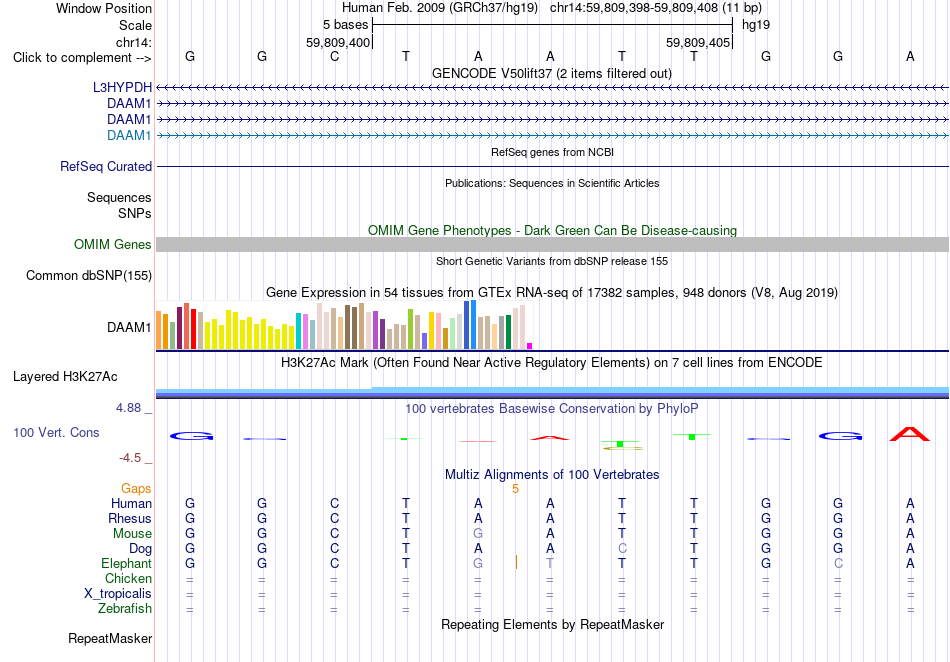Click the 100 Vert. Cons label
Screen dimensions: 950x662
56,432
